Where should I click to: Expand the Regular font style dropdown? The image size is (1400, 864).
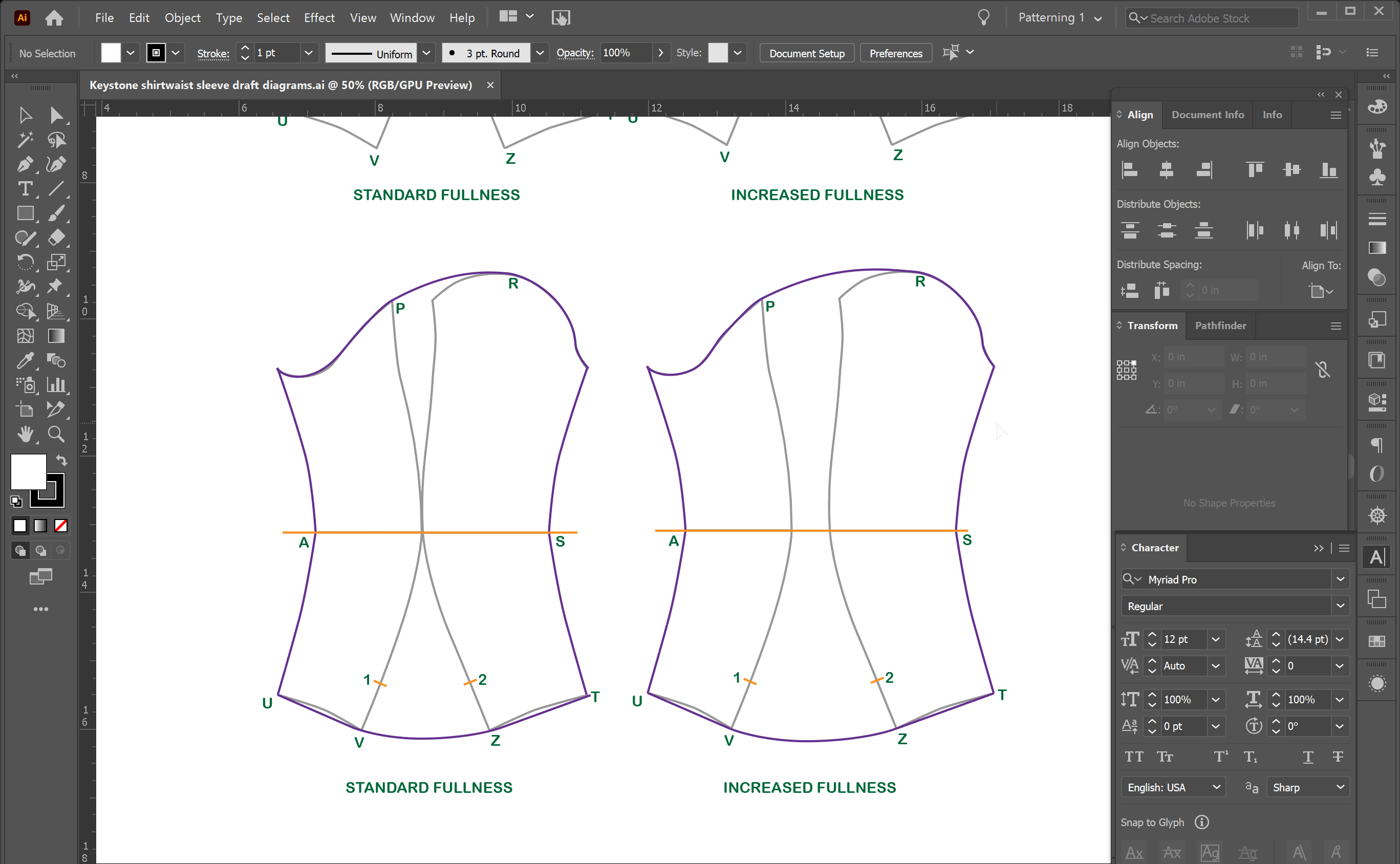tap(1340, 606)
